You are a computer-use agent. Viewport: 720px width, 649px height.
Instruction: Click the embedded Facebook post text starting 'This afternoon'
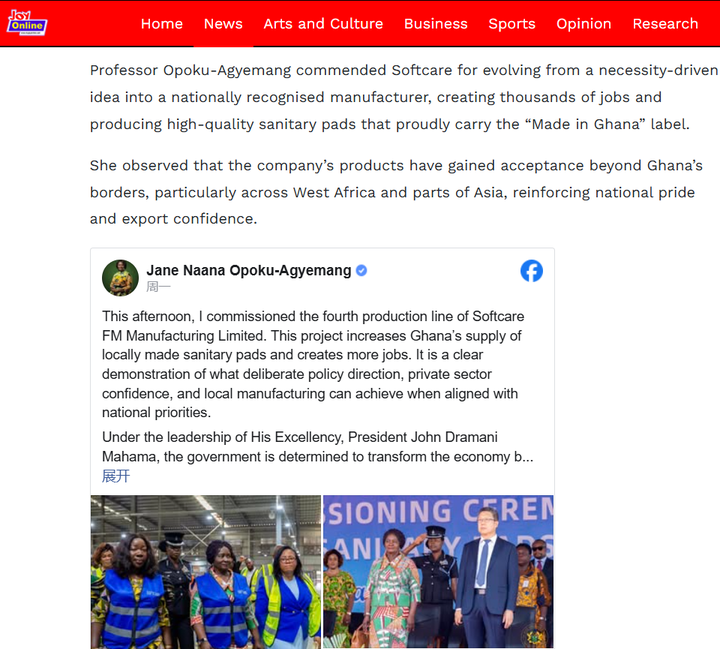(x=313, y=364)
